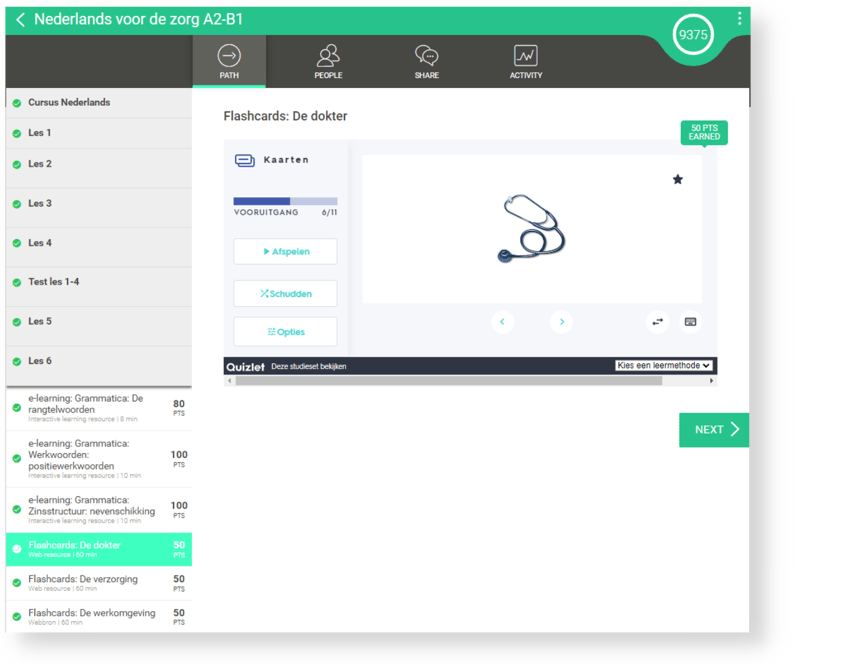861x664 pixels.
Task: Click the '80 PTS' value for De rangtelwoorden
Action: (179, 408)
